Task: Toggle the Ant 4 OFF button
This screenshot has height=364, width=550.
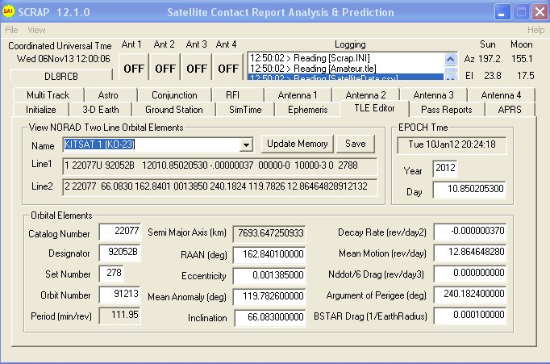Action: pos(228,68)
